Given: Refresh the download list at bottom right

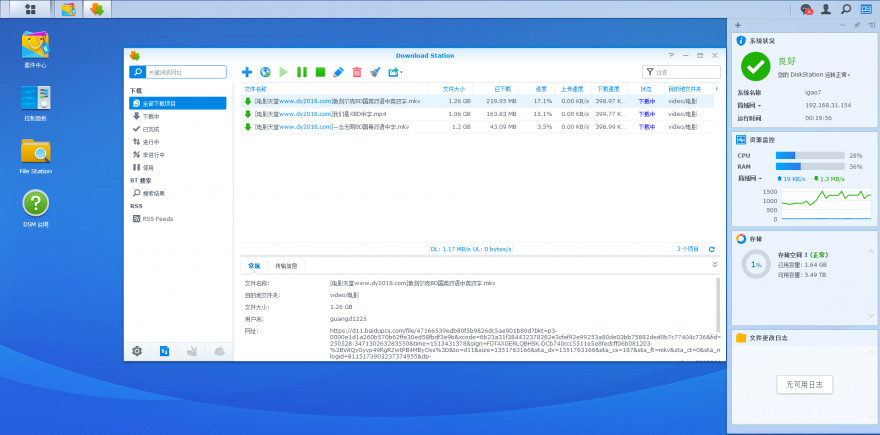Looking at the screenshot, I should click(711, 248).
